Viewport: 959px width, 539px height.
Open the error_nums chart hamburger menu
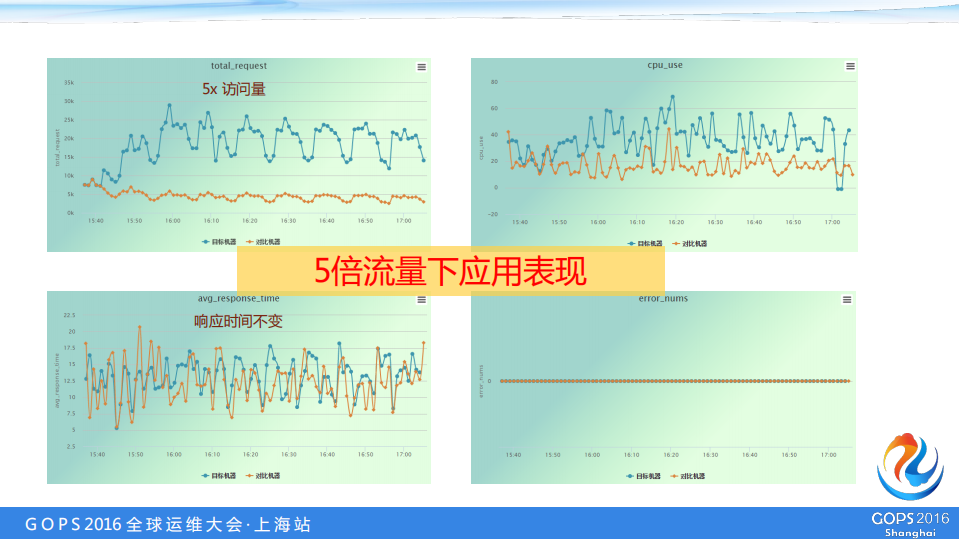click(847, 300)
